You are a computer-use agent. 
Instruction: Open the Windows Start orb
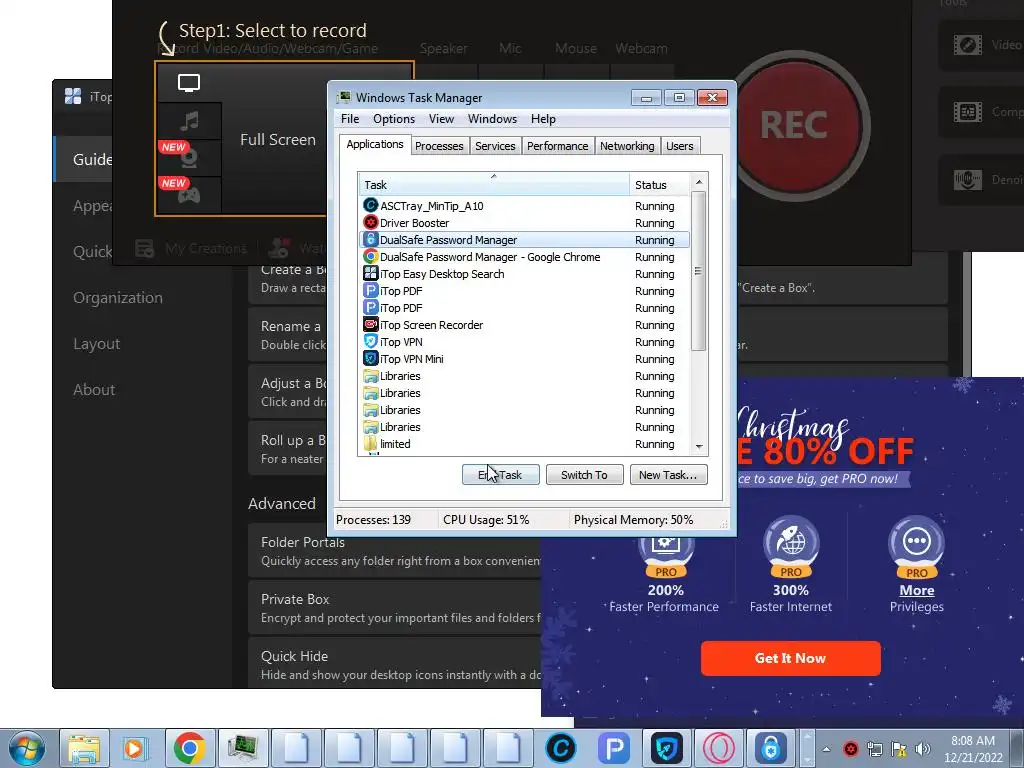point(27,748)
